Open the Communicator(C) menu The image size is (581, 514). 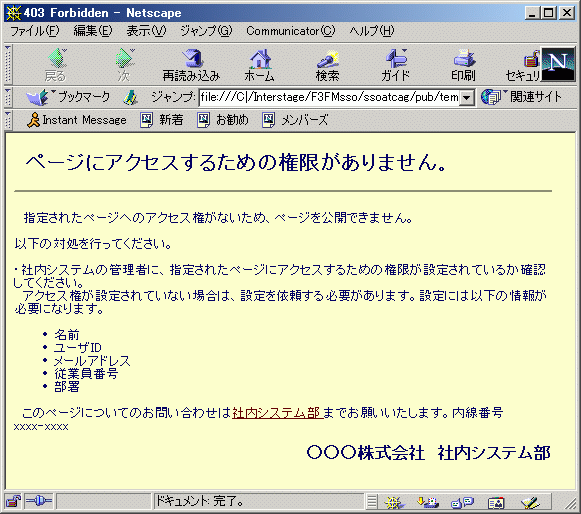(x=290, y=31)
